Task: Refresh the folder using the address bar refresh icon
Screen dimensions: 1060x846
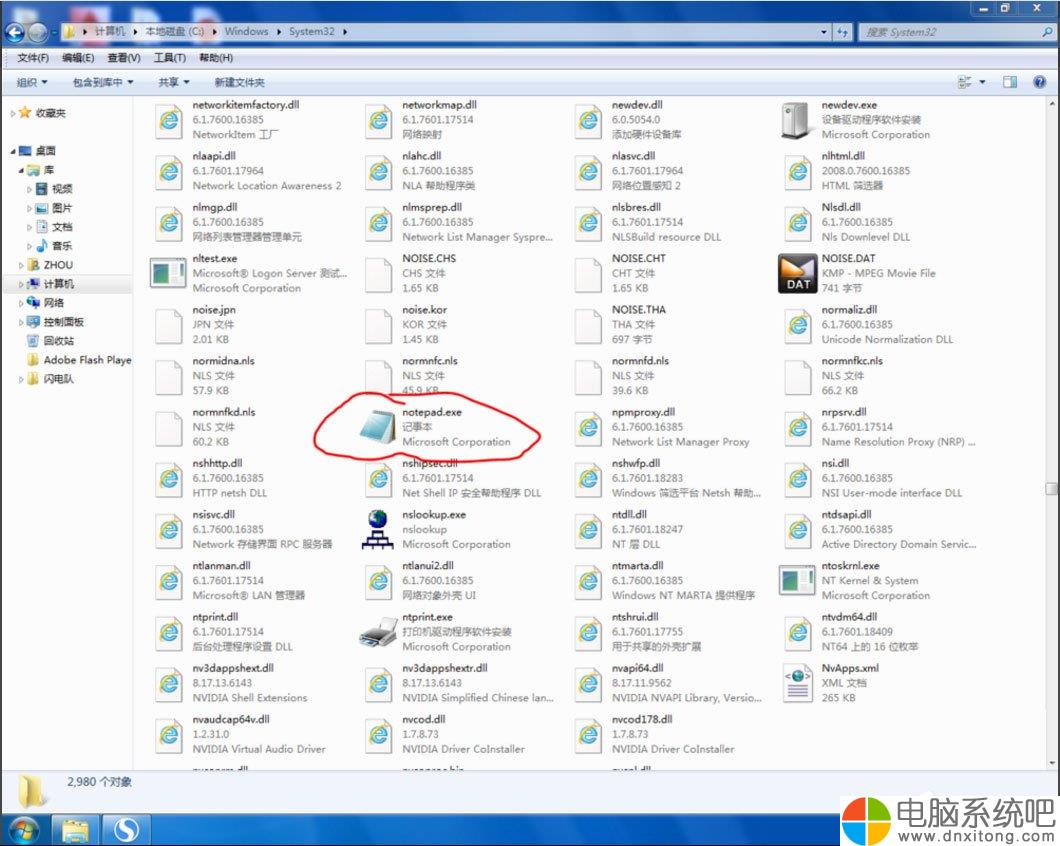Action: point(842,32)
